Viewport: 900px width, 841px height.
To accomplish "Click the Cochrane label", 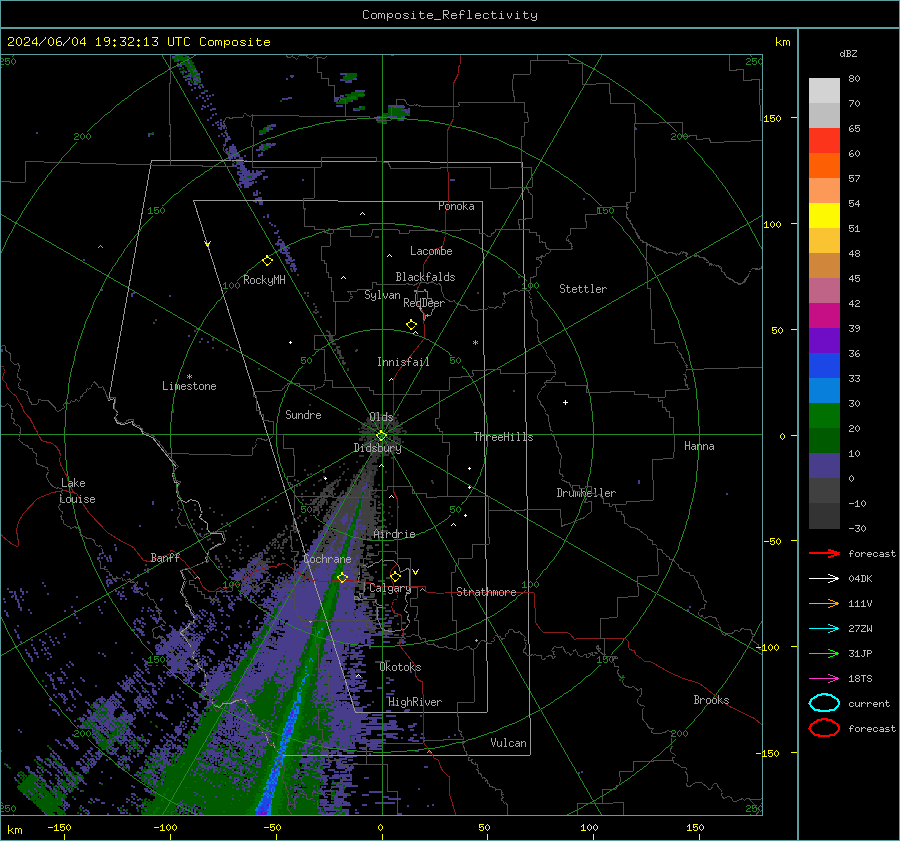I will (327, 559).
